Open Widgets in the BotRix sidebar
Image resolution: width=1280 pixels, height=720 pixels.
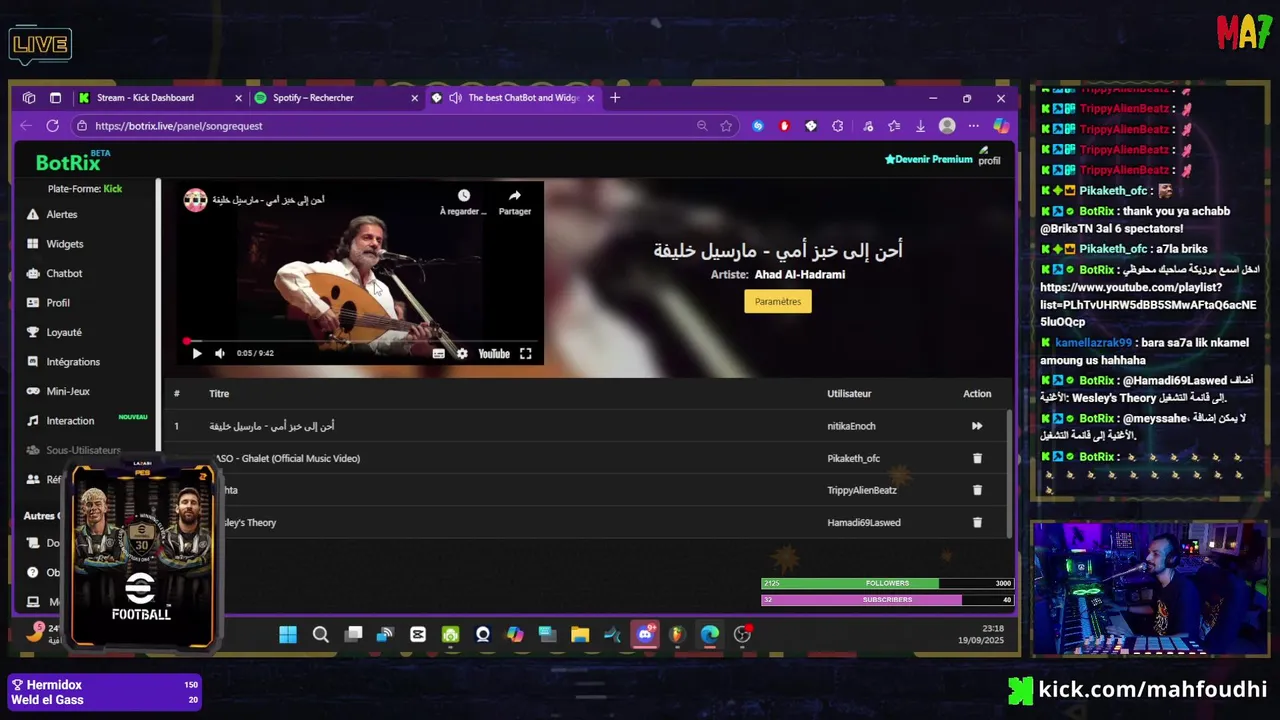coord(65,244)
